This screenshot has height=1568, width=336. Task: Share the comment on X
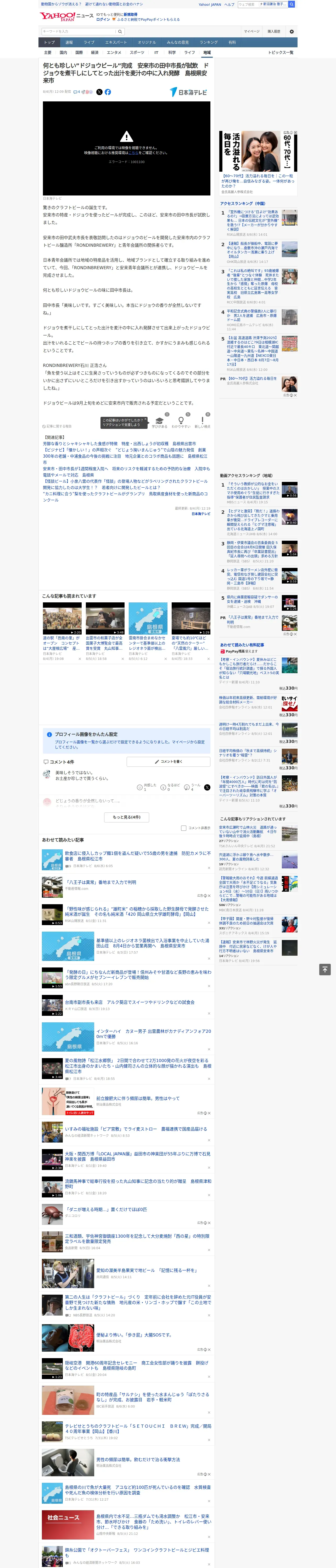[207, 787]
